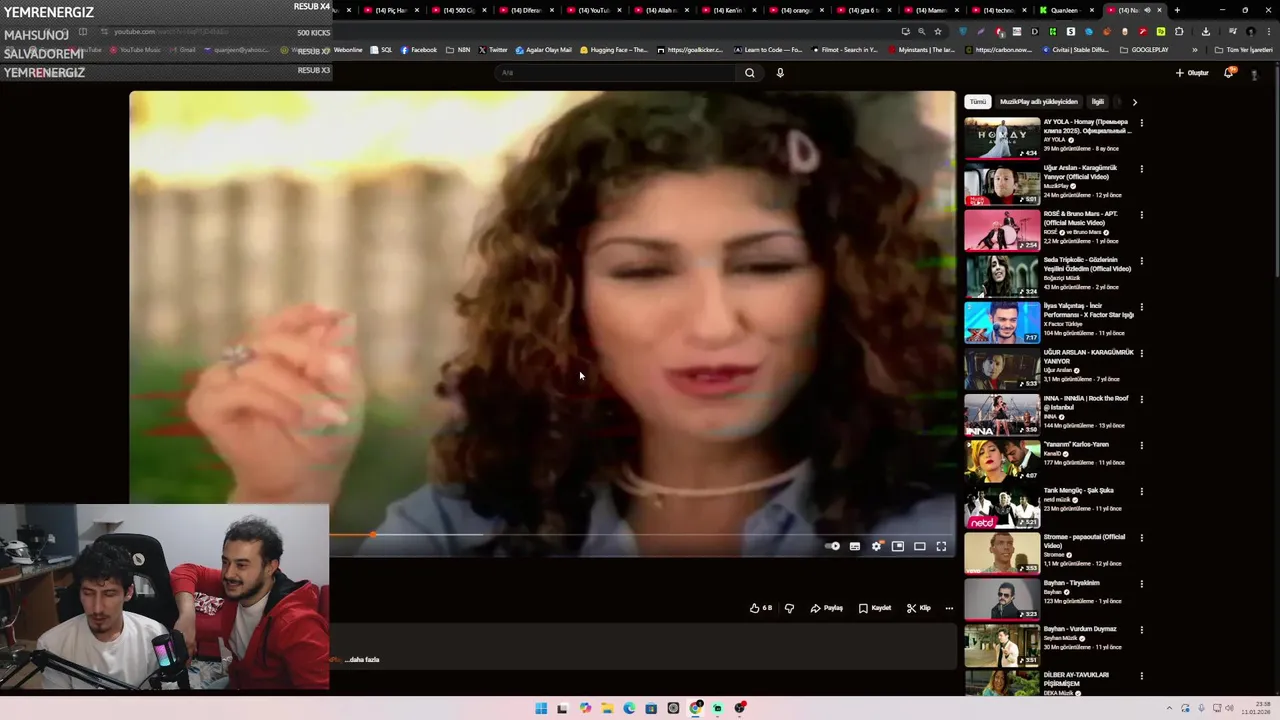Click the video progress bar scrubber
The image size is (1280, 720).
[373, 535]
